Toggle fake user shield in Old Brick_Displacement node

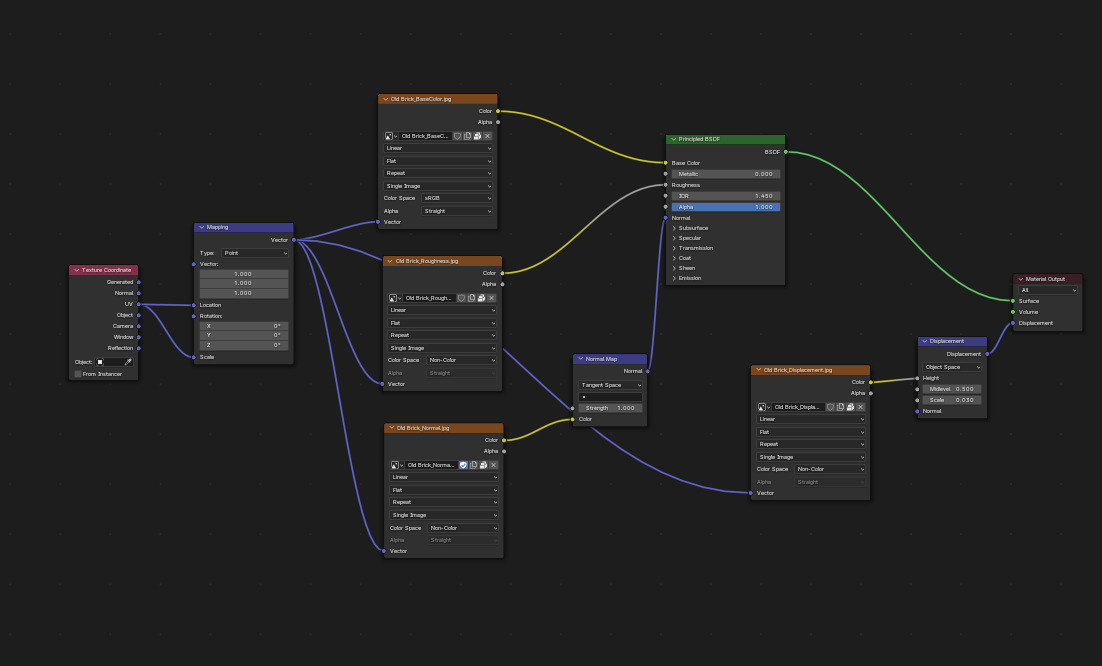pyautogui.click(x=830, y=407)
